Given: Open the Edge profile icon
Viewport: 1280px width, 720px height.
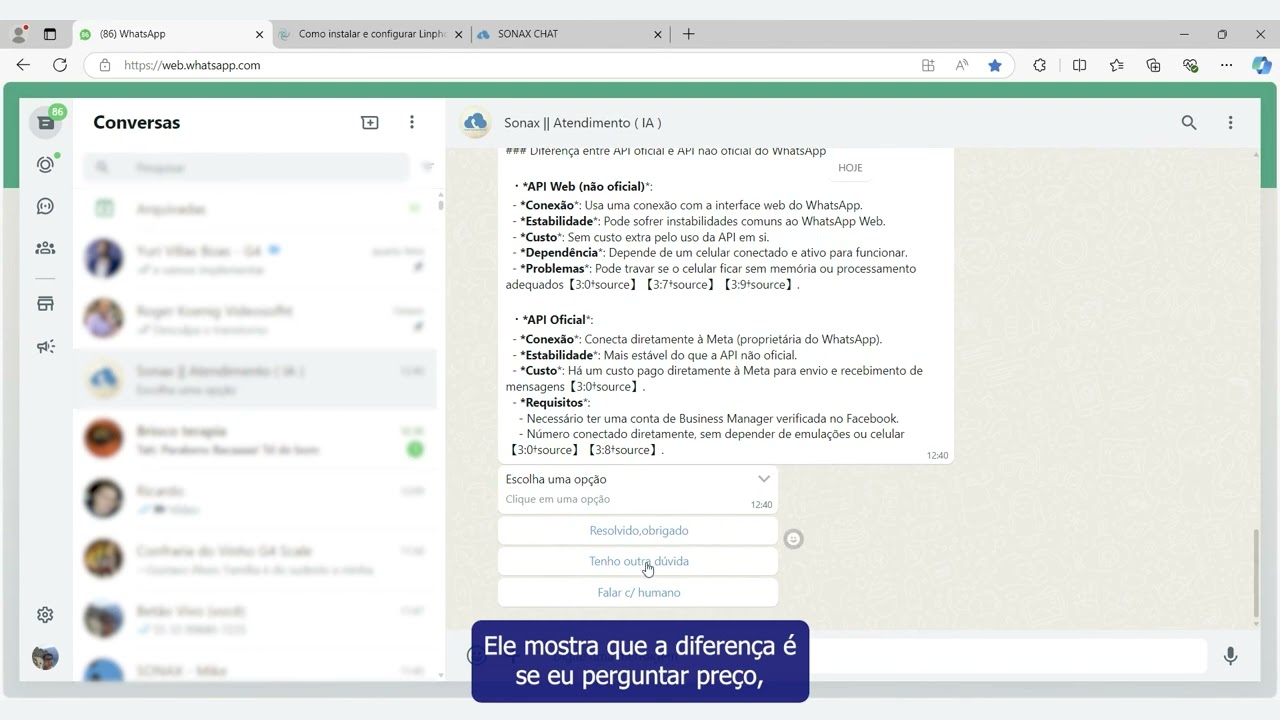Looking at the screenshot, I should (18, 34).
